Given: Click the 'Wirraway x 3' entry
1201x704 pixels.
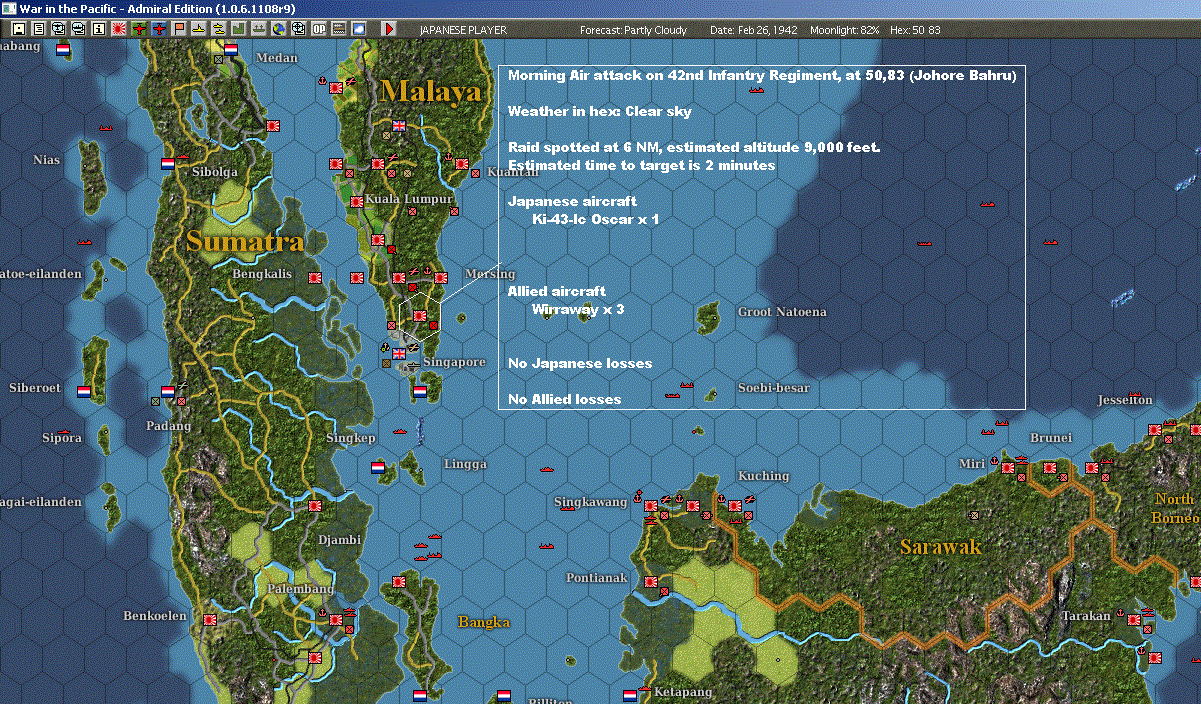Looking at the screenshot, I should 577,309.
